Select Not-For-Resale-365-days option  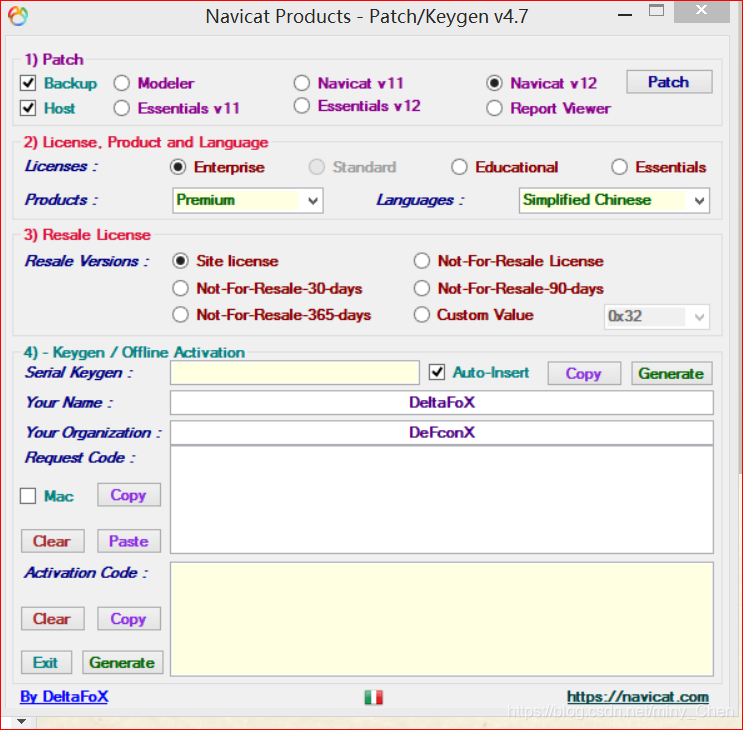181,315
